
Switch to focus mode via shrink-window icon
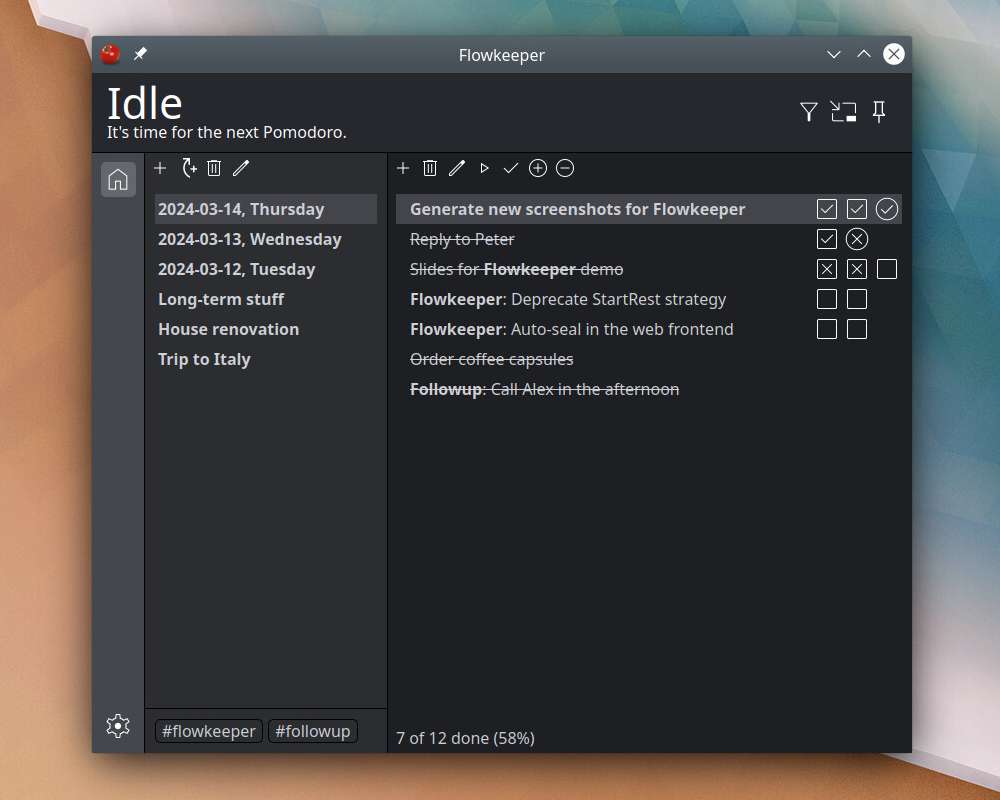(x=843, y=112)
